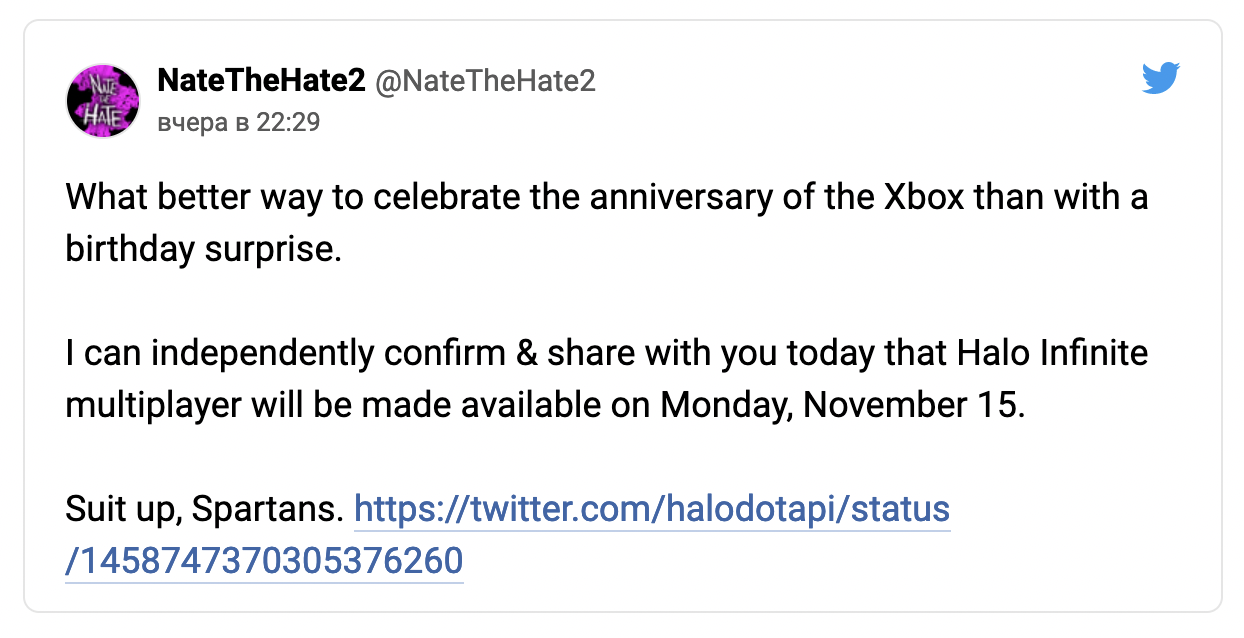Click the word "multiplayer" in tweet

pyautogui.click(x=153, y=405)
